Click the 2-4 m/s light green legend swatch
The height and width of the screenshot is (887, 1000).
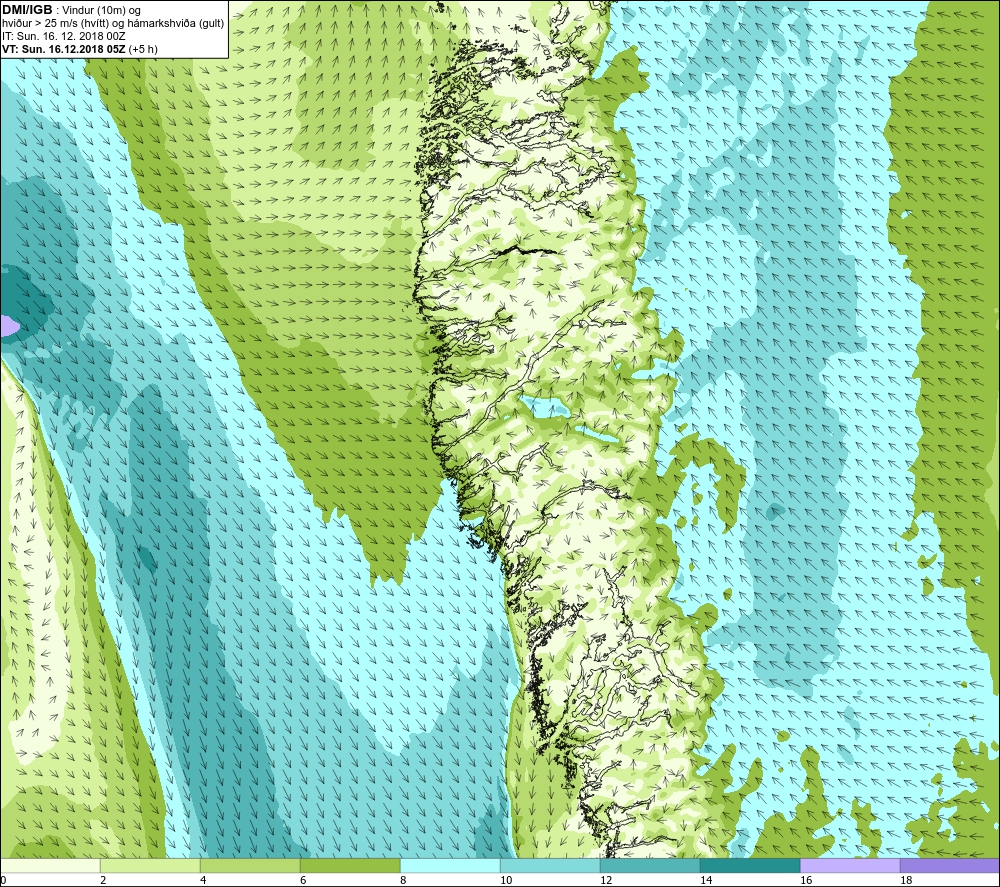point(150,865)
